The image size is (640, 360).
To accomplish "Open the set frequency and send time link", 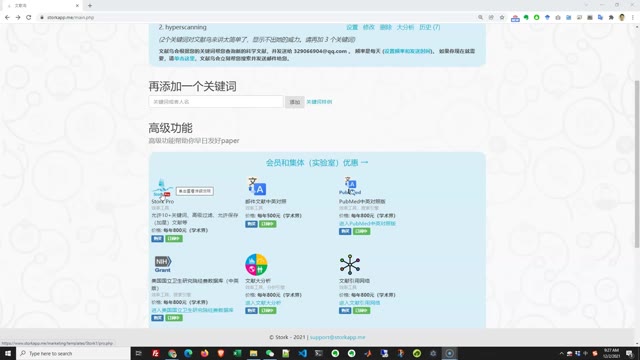I will 407,51.
